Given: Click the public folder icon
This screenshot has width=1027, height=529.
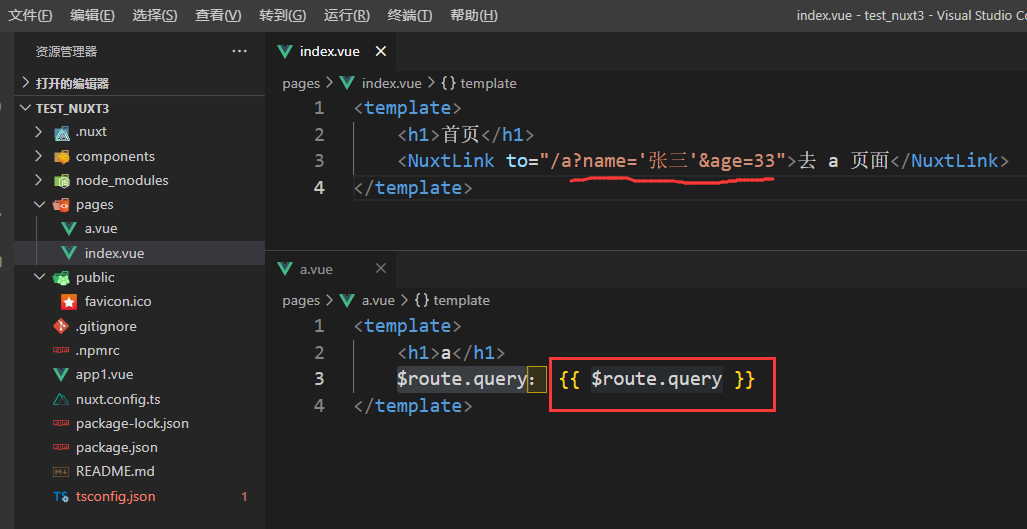Looking at the screenshot, I should [62, 278].
